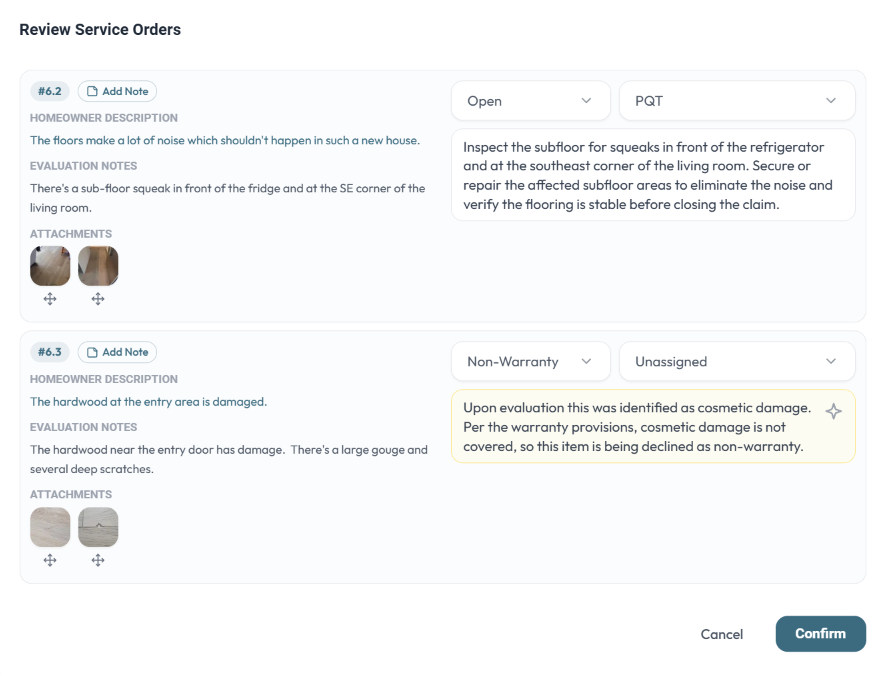
Task: Open second hardwood attachment thumbnail in #6.3
Action: pos(98,527)
